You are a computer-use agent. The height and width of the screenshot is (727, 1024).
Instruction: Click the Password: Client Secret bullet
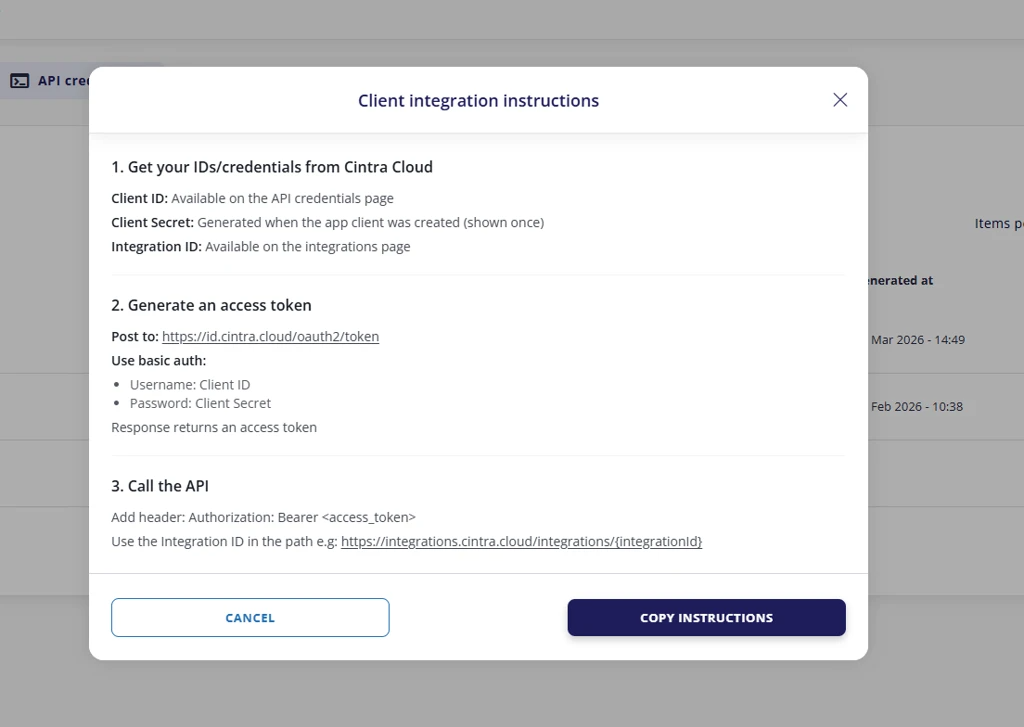[200, 404]
